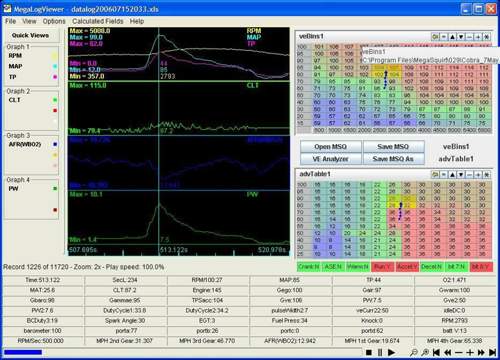Click up arrow in advTable1 toolbar
This screenshot has height=360, width=500.
[452, 174]
